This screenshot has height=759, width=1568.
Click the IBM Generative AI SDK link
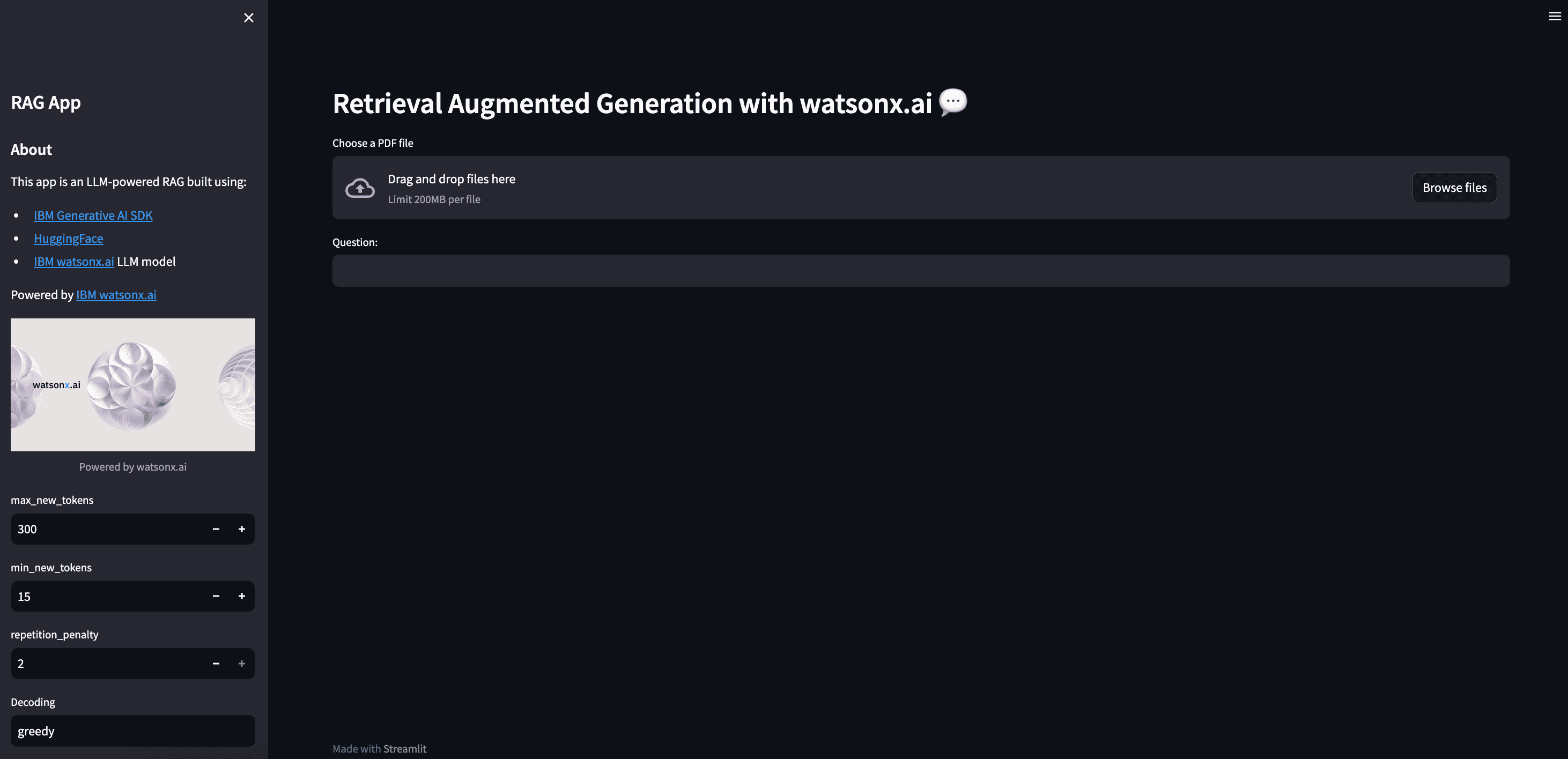click(x=93, y=215)
